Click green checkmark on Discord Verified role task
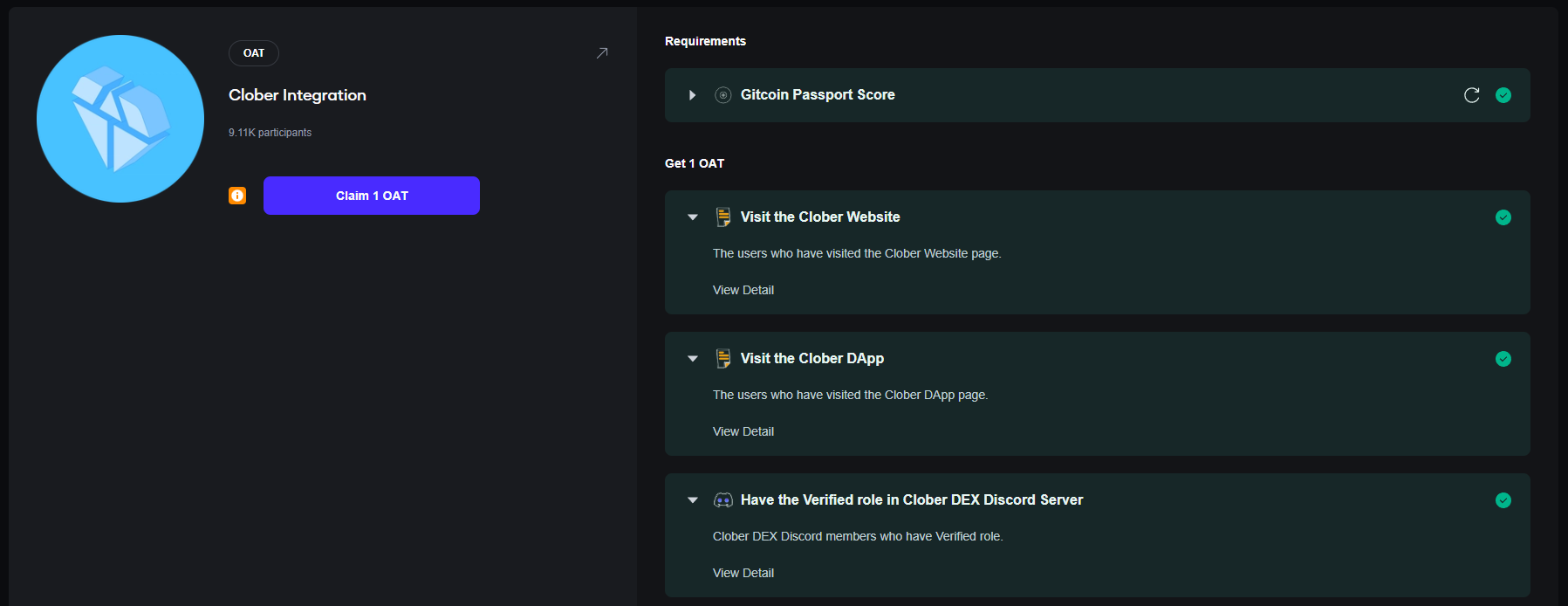 pos(1503,500)
